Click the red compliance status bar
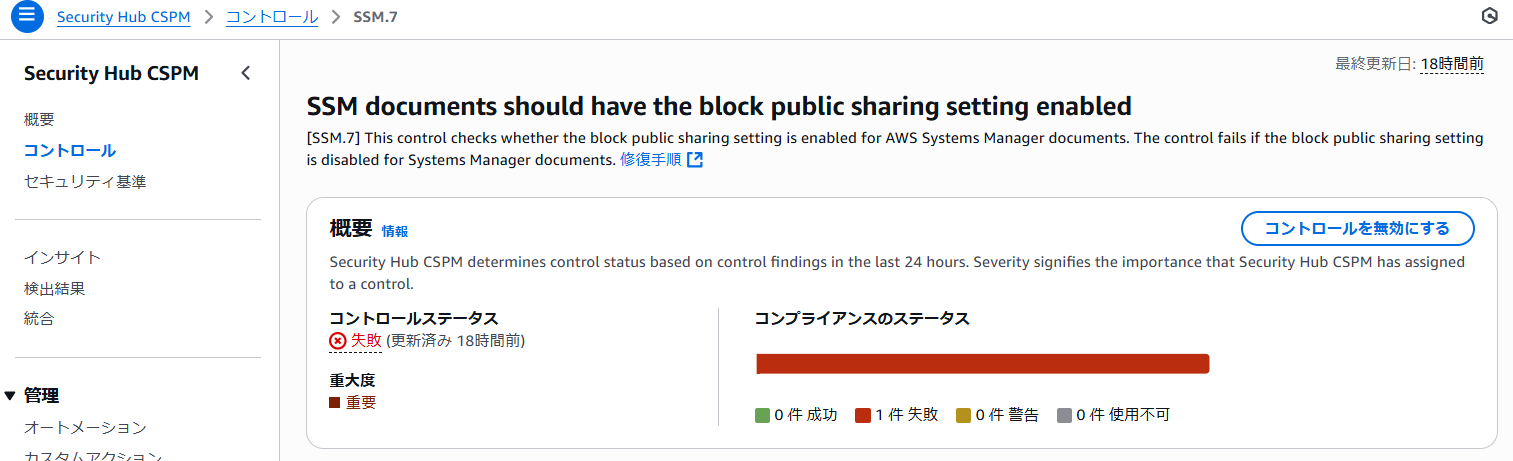The width and height of the screenshot is (1513, 461). point(983,363)
